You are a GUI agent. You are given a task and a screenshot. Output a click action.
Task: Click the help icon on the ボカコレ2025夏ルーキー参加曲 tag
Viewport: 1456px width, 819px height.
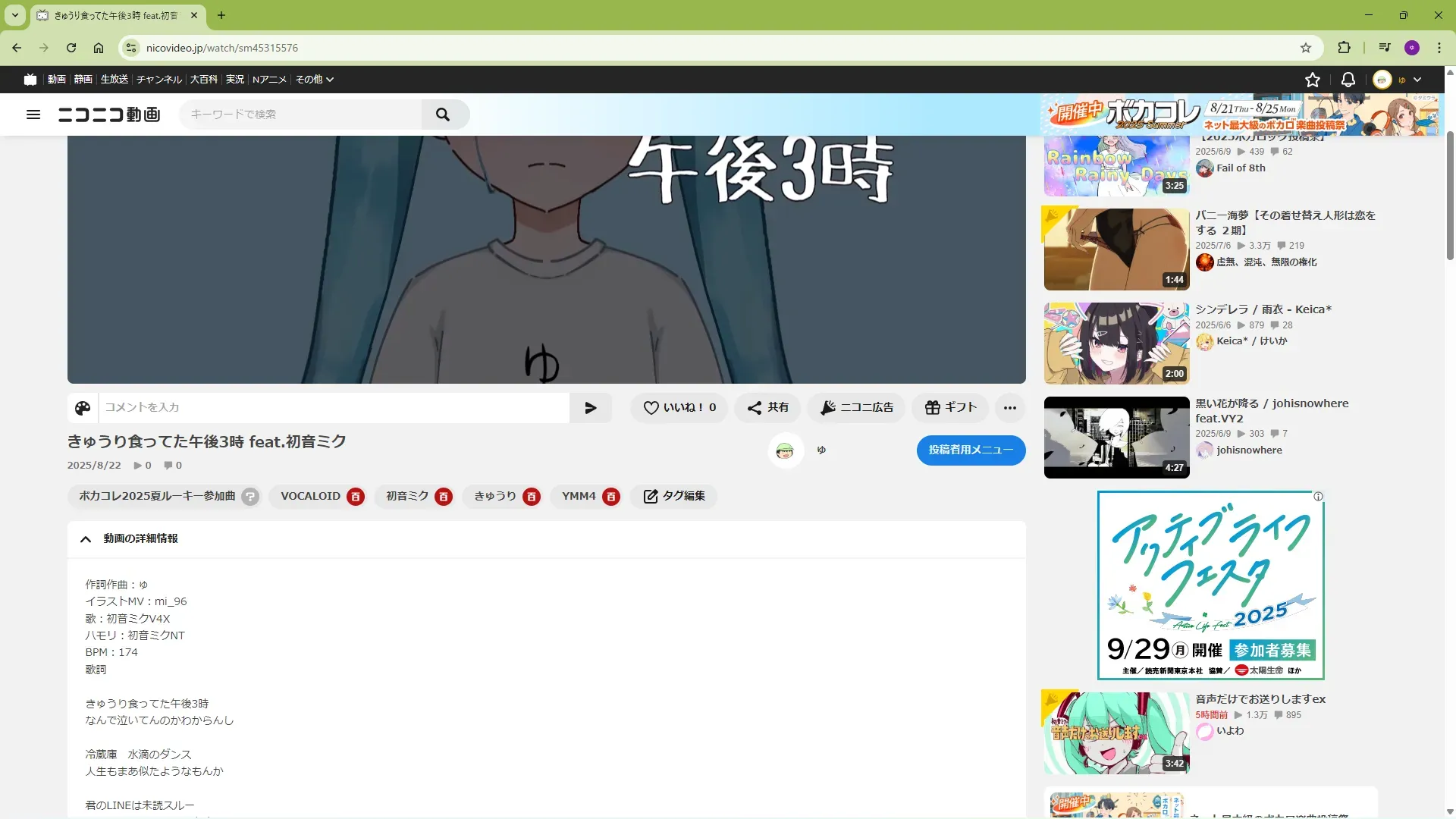click(x=250, y=497)
